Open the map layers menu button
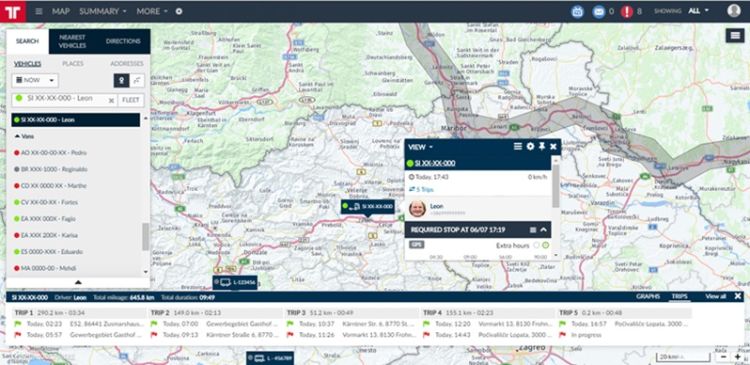This screenshot has height=365, width=750. tap(735, 36)
